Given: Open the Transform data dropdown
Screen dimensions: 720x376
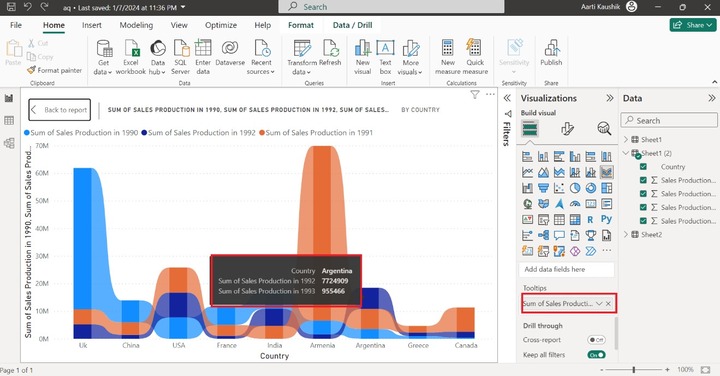Looking at the screenshot, I should click(x=302, y=57).
